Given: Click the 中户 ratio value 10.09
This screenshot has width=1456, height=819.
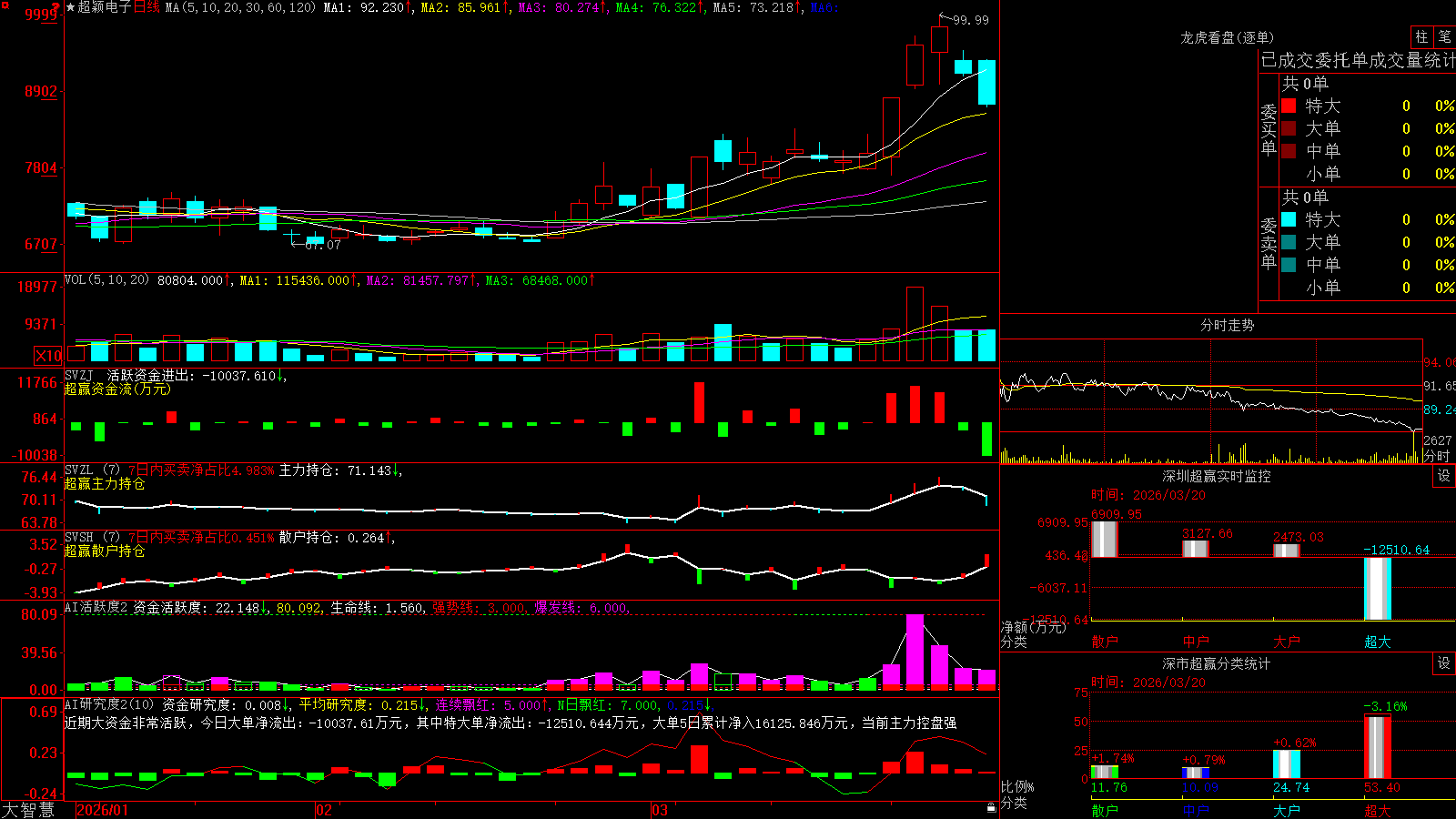Looking at the screenshot, I should 1199,787.
